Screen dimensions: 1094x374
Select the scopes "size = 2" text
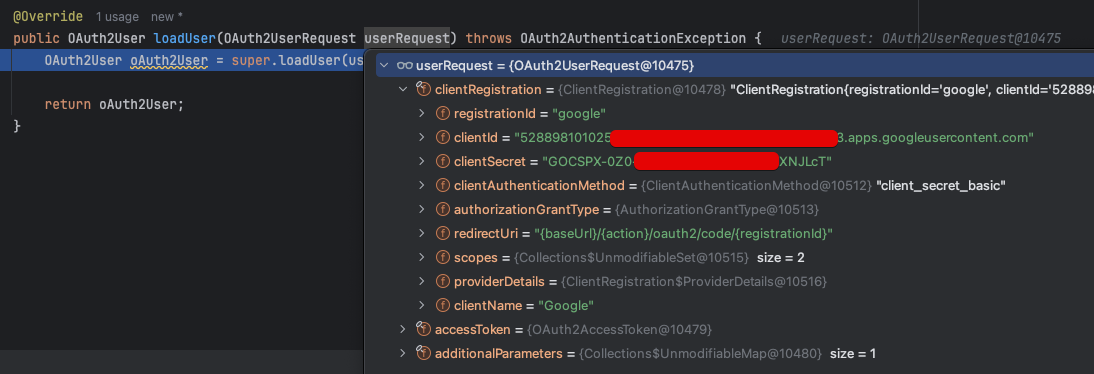781,258
